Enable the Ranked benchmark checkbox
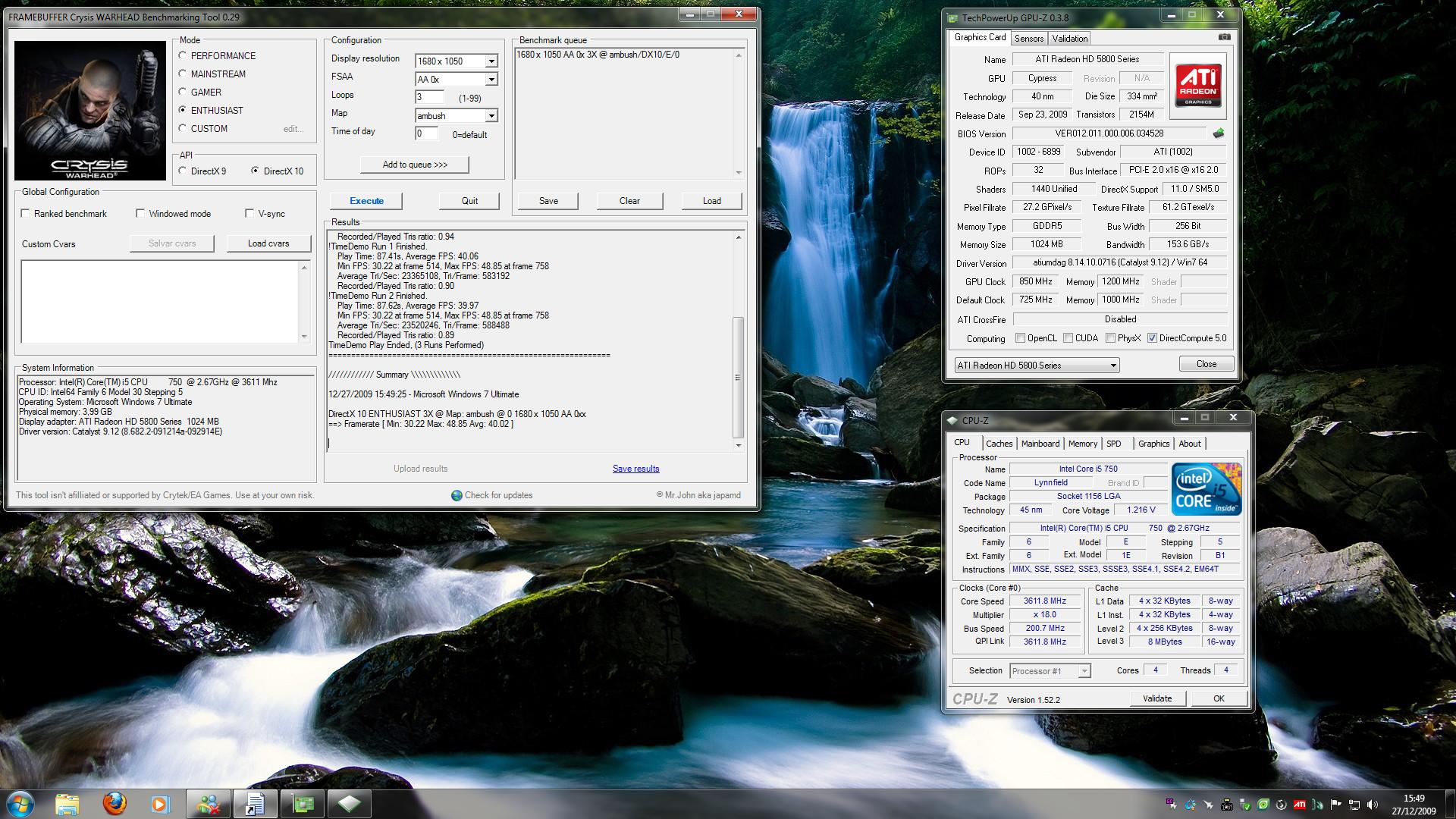 point(26,213)
